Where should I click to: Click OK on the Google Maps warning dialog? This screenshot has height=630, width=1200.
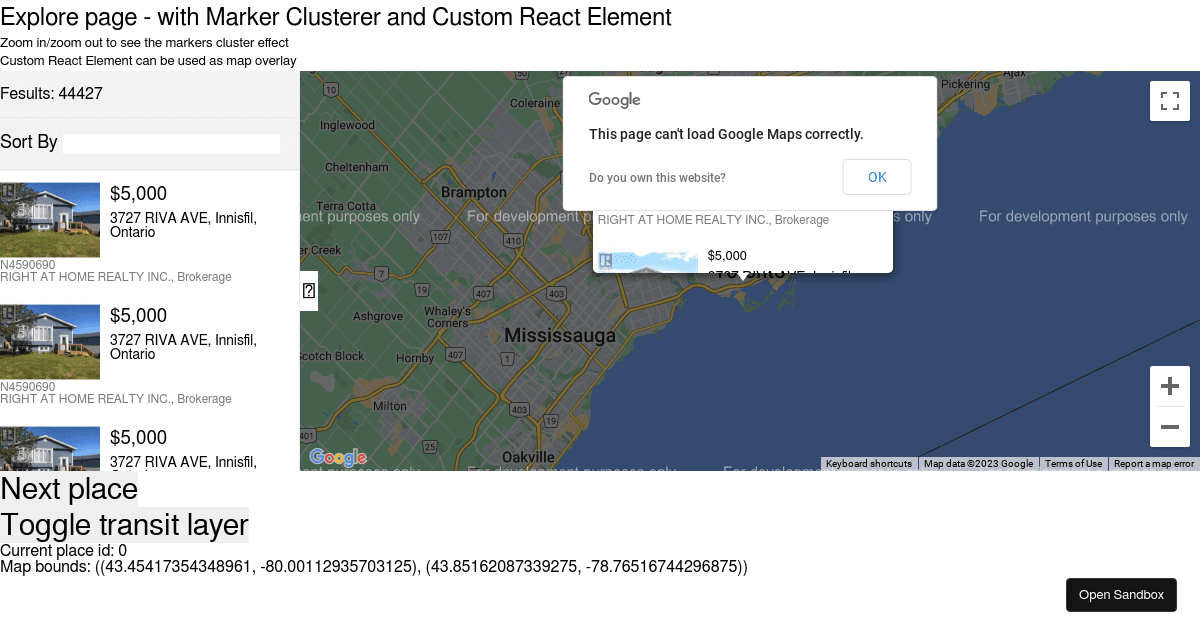click(877, 177)
